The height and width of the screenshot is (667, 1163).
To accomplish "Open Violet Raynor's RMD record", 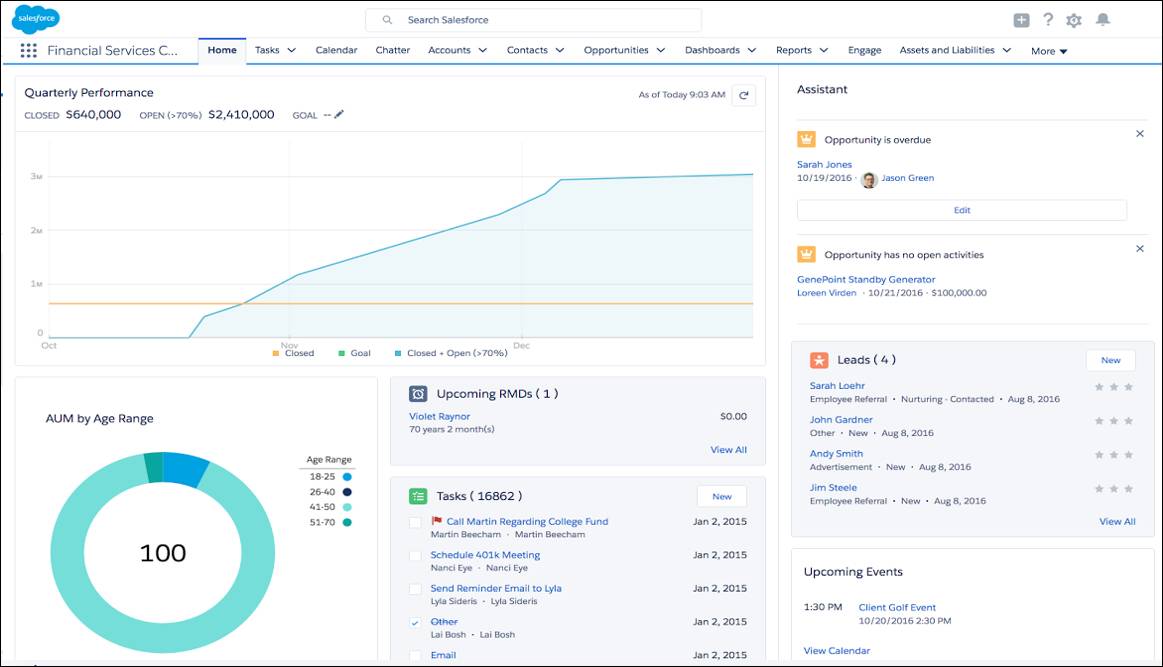I will (x=439, y=417).
